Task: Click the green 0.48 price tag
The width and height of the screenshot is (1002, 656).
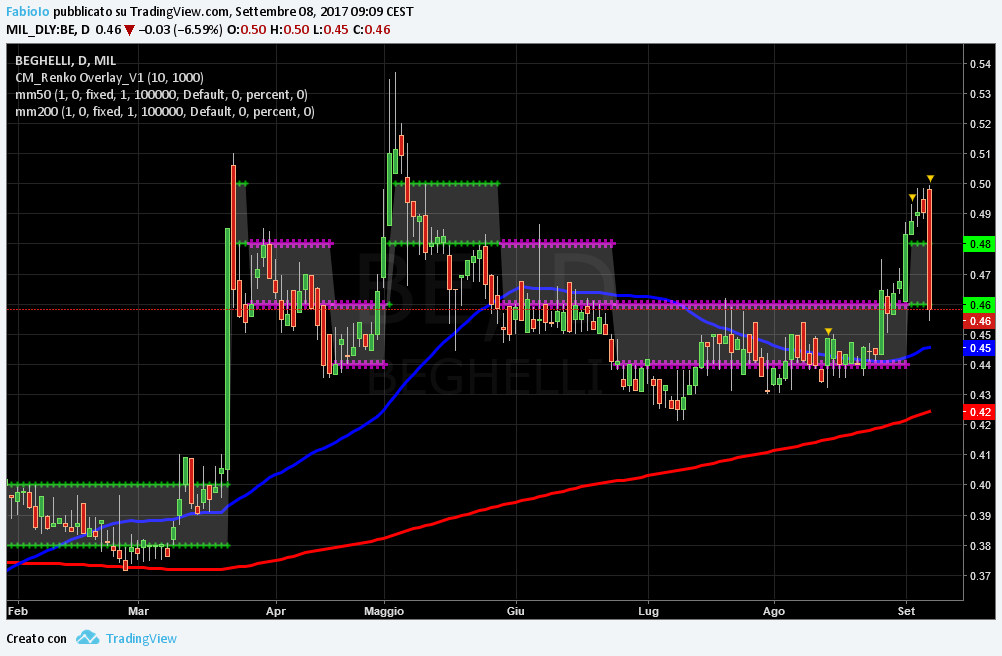Action: 980,244
